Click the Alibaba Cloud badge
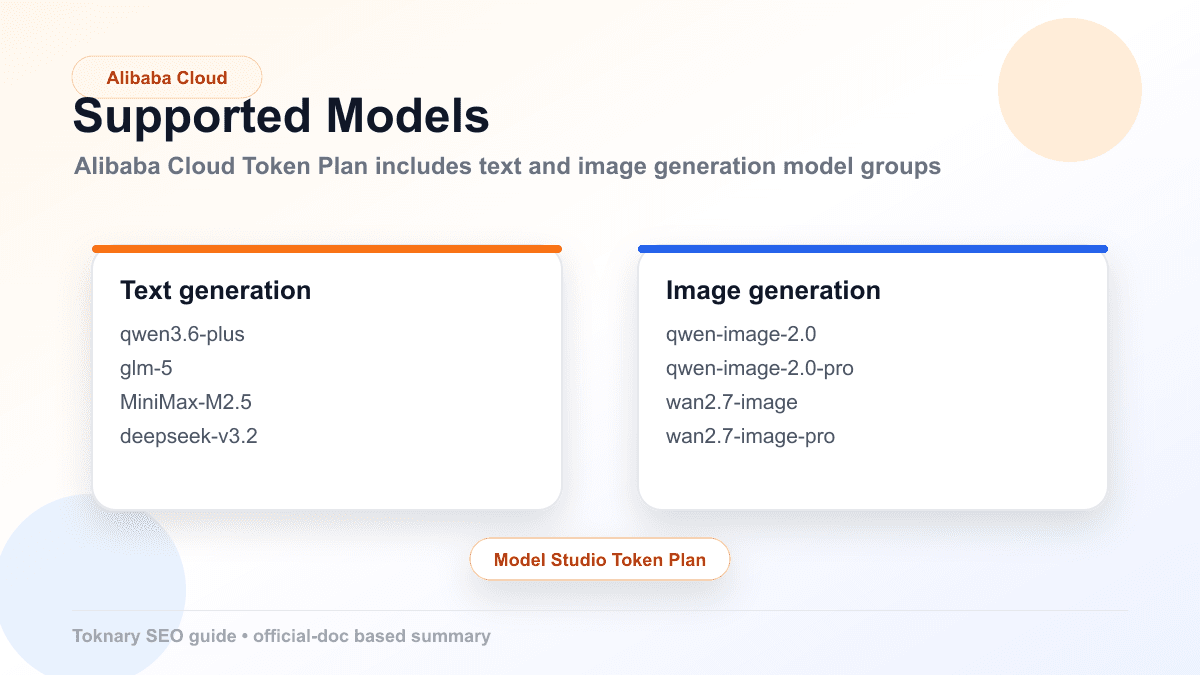The width and height of the screenshot is (1200, 675). (x=167, y=76)
